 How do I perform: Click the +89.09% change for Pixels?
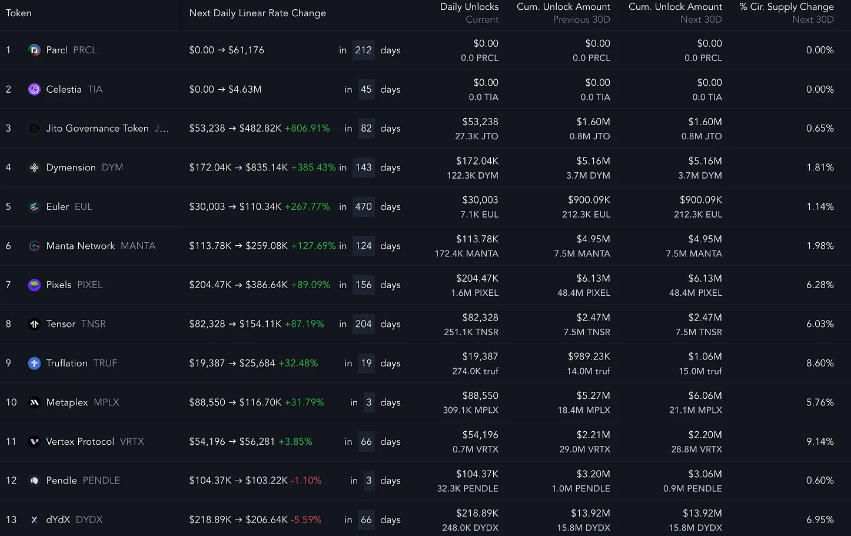310,285
